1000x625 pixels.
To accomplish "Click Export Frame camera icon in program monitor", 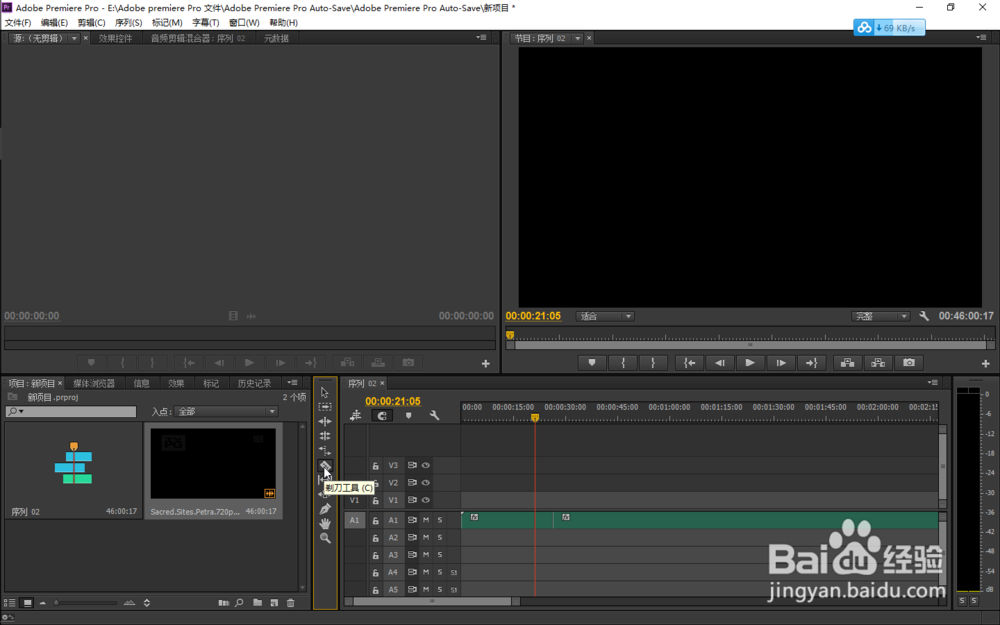I will pos(908,363).
